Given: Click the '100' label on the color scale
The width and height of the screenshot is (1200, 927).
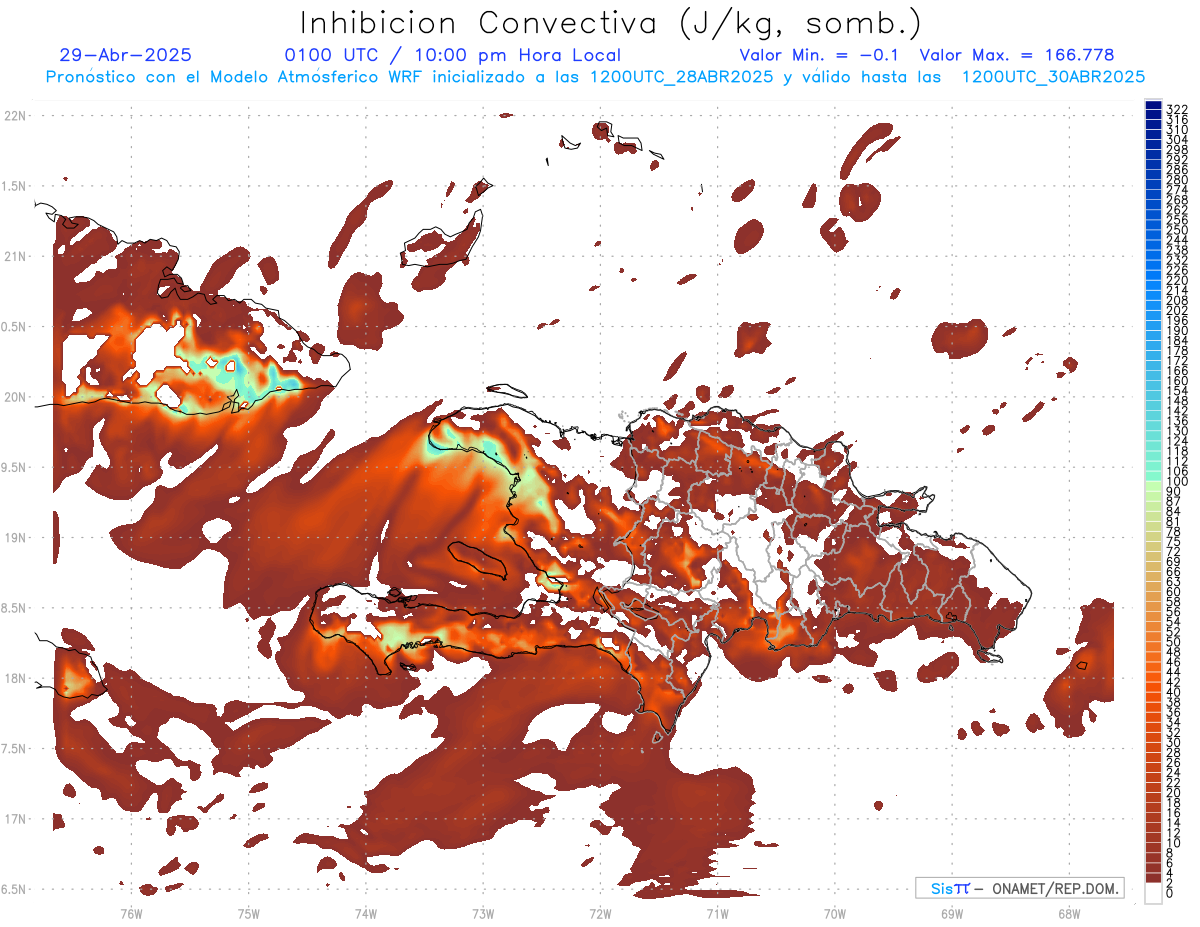Looking at the screenshot, I should click(x=1177, y=482).
